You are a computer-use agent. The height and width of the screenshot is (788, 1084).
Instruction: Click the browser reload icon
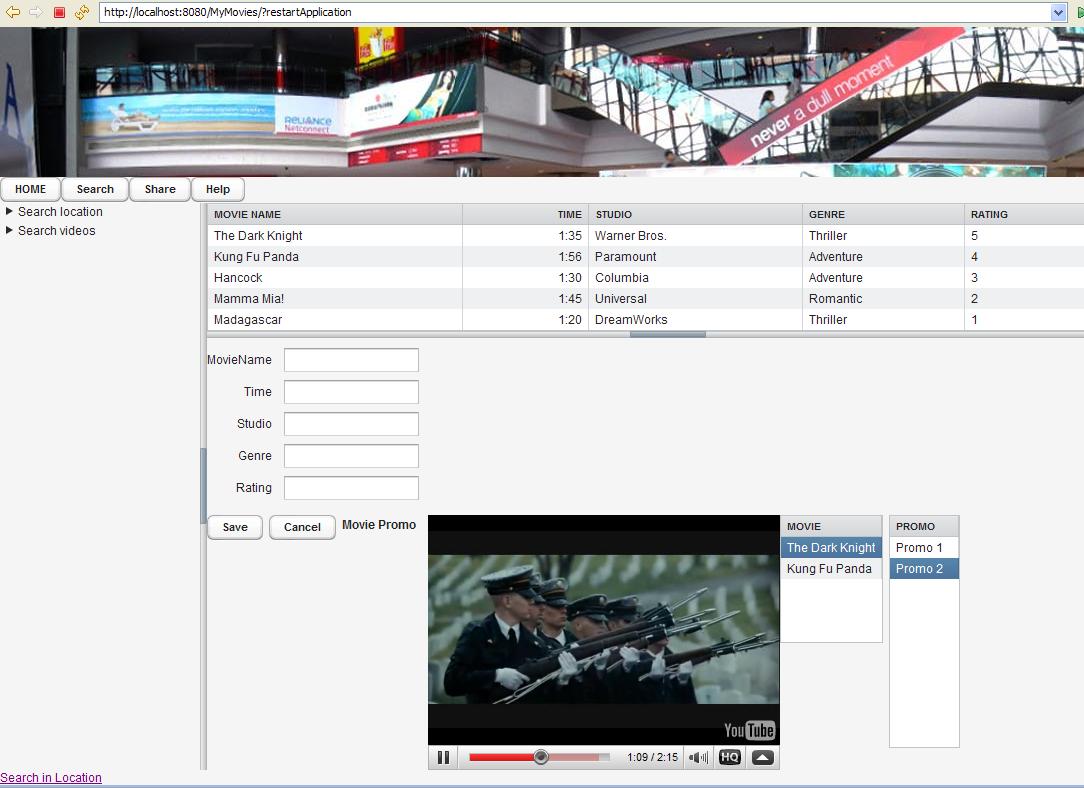pos(82,12)
